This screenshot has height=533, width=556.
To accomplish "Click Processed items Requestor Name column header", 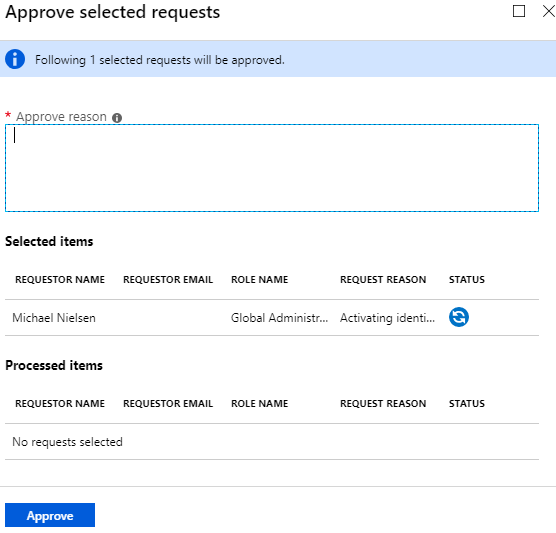I will tap(60, 404).
